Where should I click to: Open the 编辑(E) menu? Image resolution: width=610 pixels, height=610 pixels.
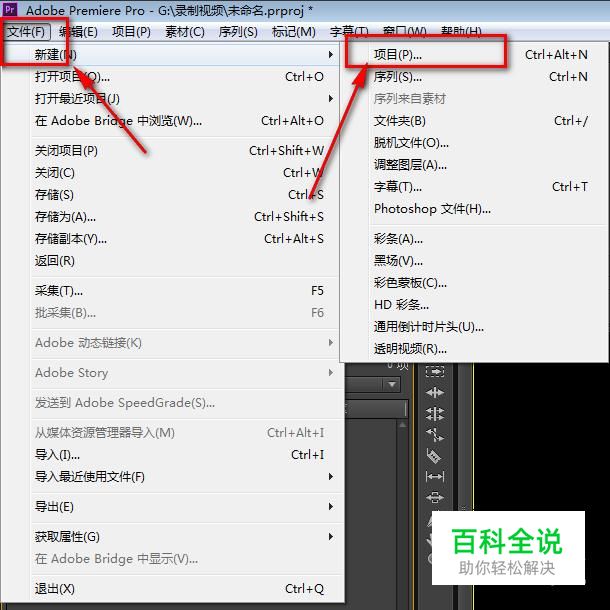coord(78,31)
